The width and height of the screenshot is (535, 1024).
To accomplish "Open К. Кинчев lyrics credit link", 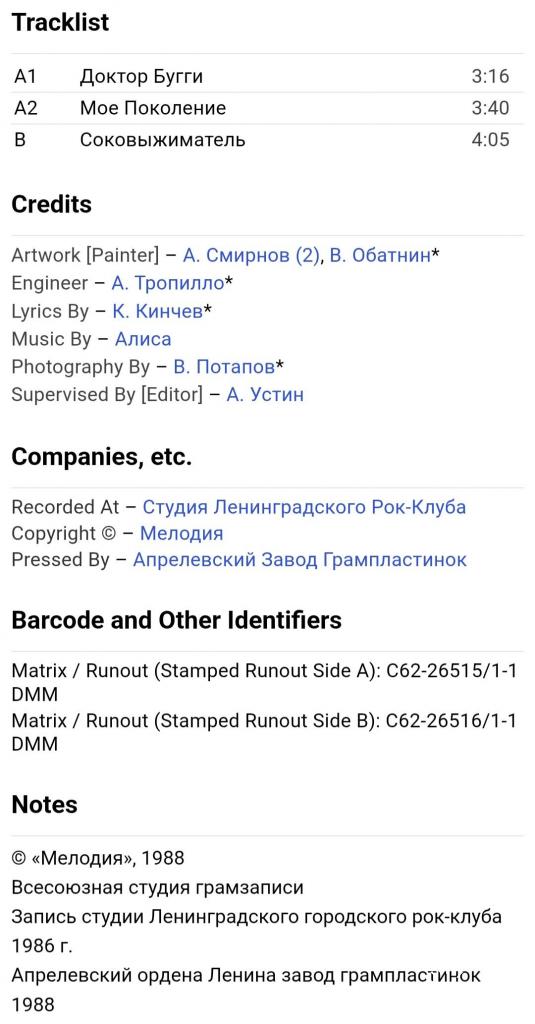I will pos(157,312).
